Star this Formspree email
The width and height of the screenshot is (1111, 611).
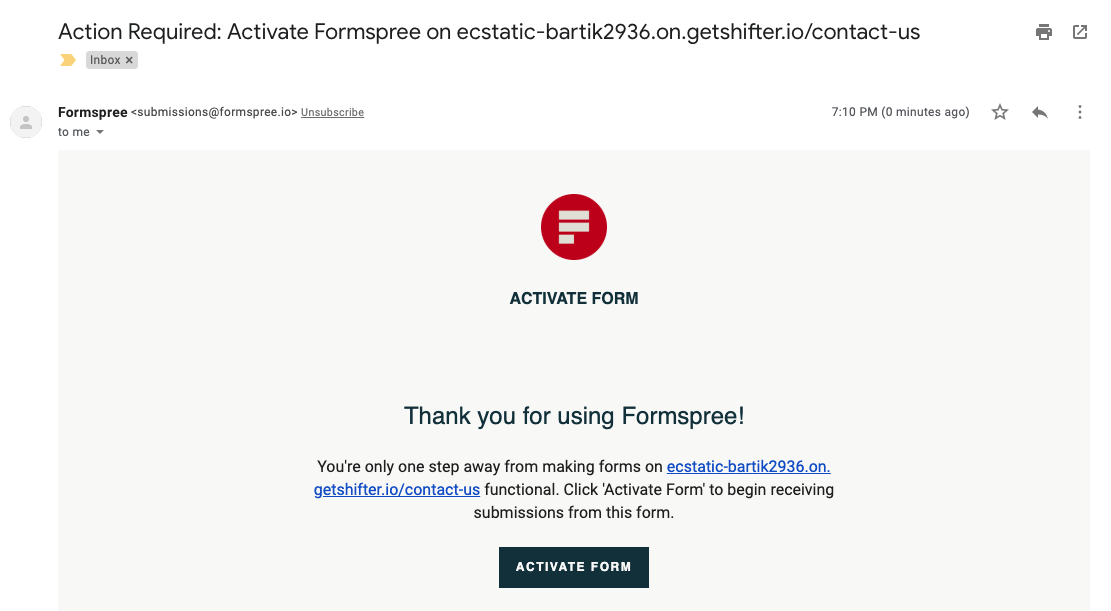click(x=1000, y=112)
